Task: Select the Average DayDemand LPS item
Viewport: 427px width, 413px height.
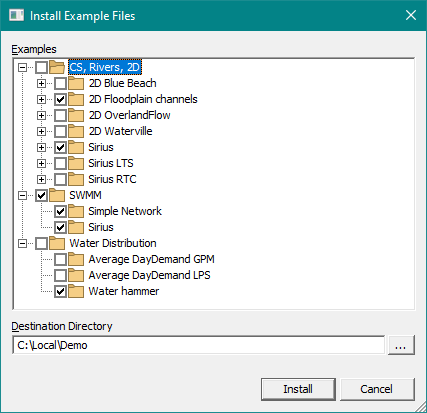Action: click(x=149, y=275)
